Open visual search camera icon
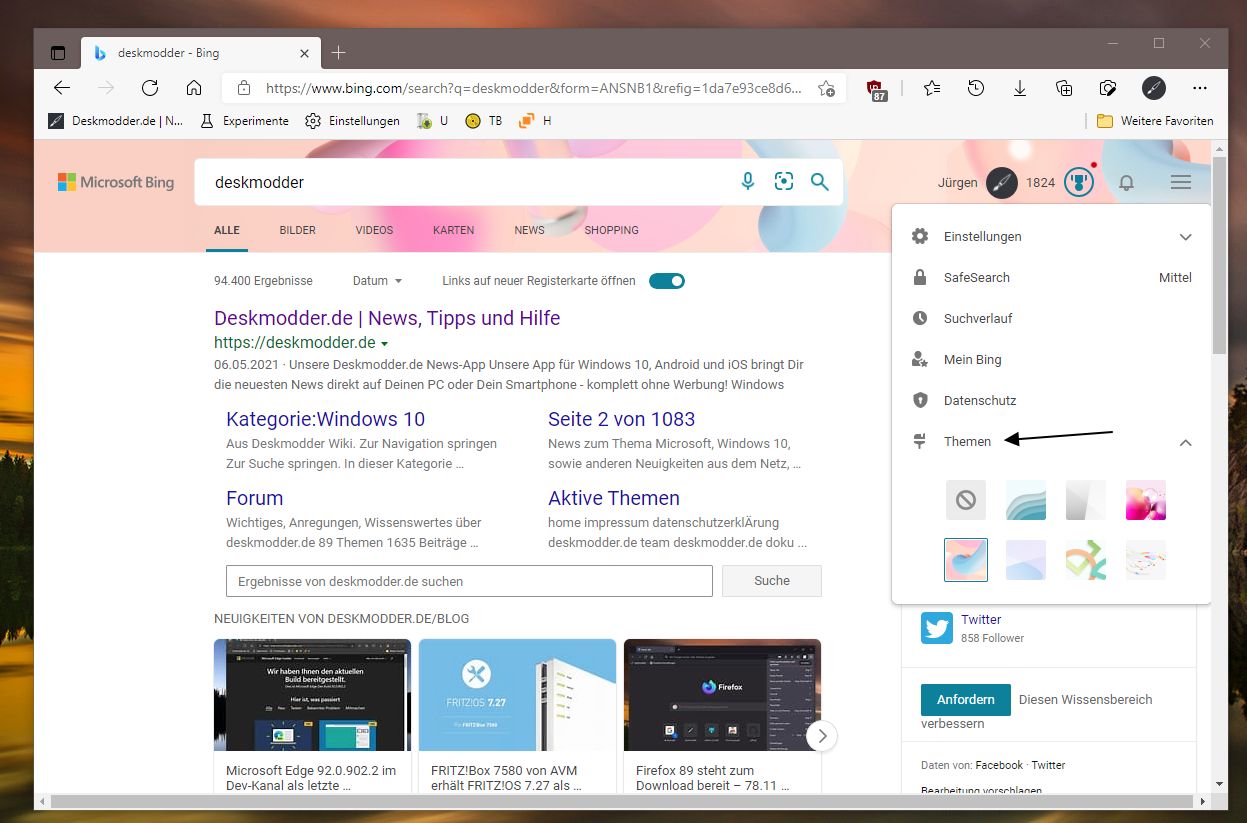The image size is (1247, 823). click(784, 181)
